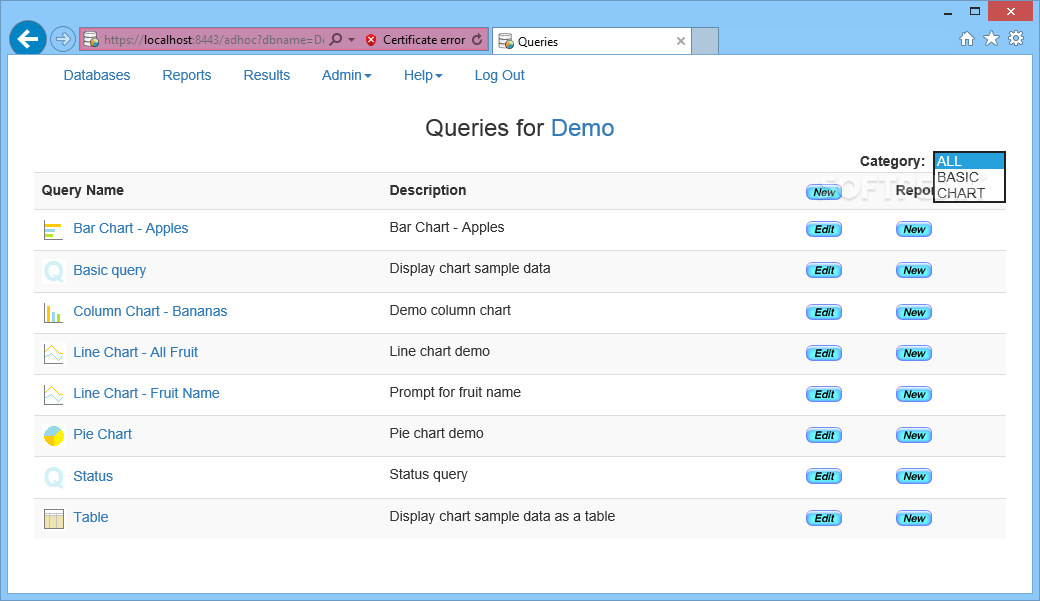Edit the Pie Chart query
Image resolution: width=1040 pixels, height=601 pixels.
(824, 436)
